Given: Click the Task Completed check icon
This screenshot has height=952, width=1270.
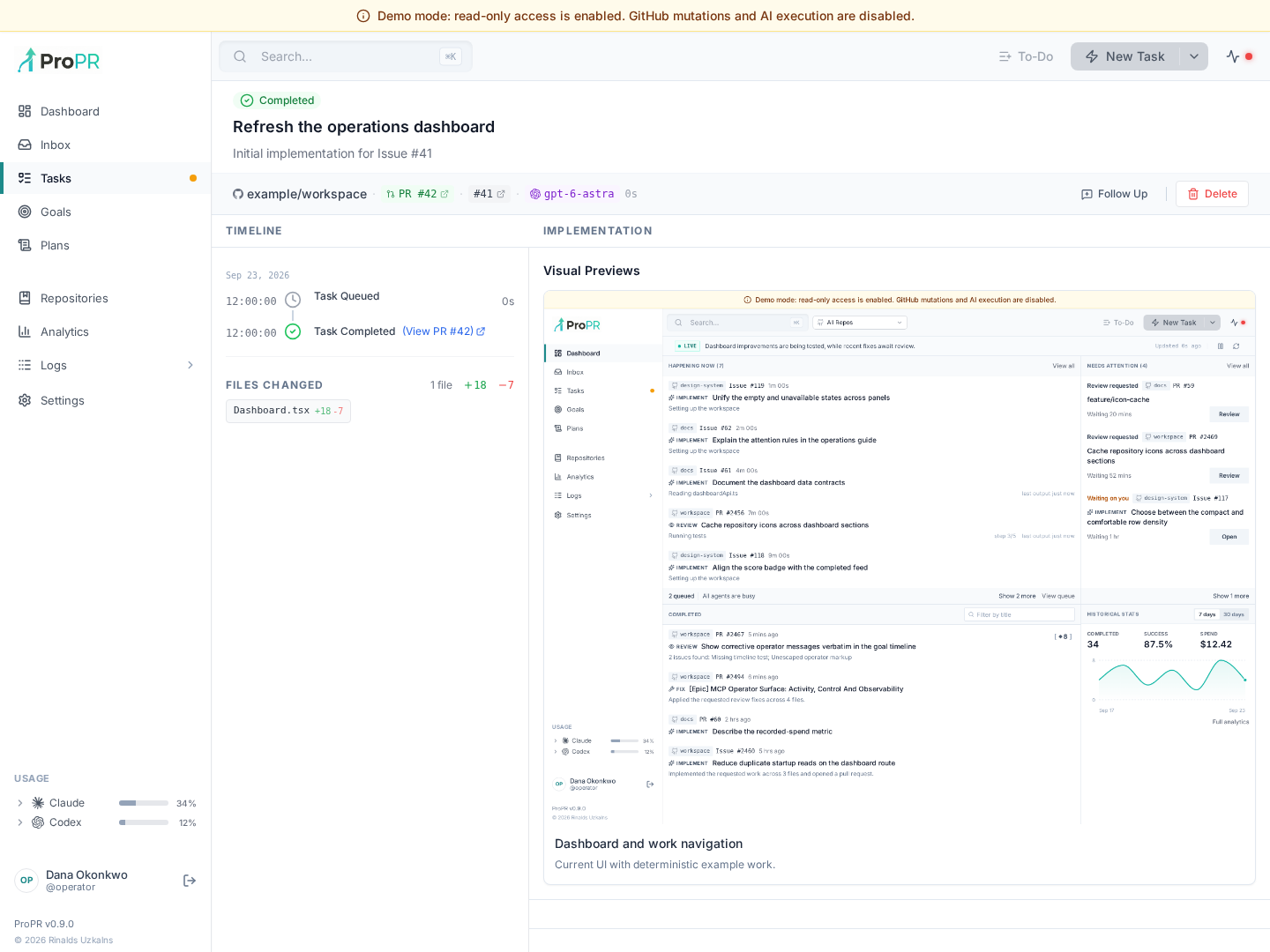Looking at the screenshot, I should 293,331.
